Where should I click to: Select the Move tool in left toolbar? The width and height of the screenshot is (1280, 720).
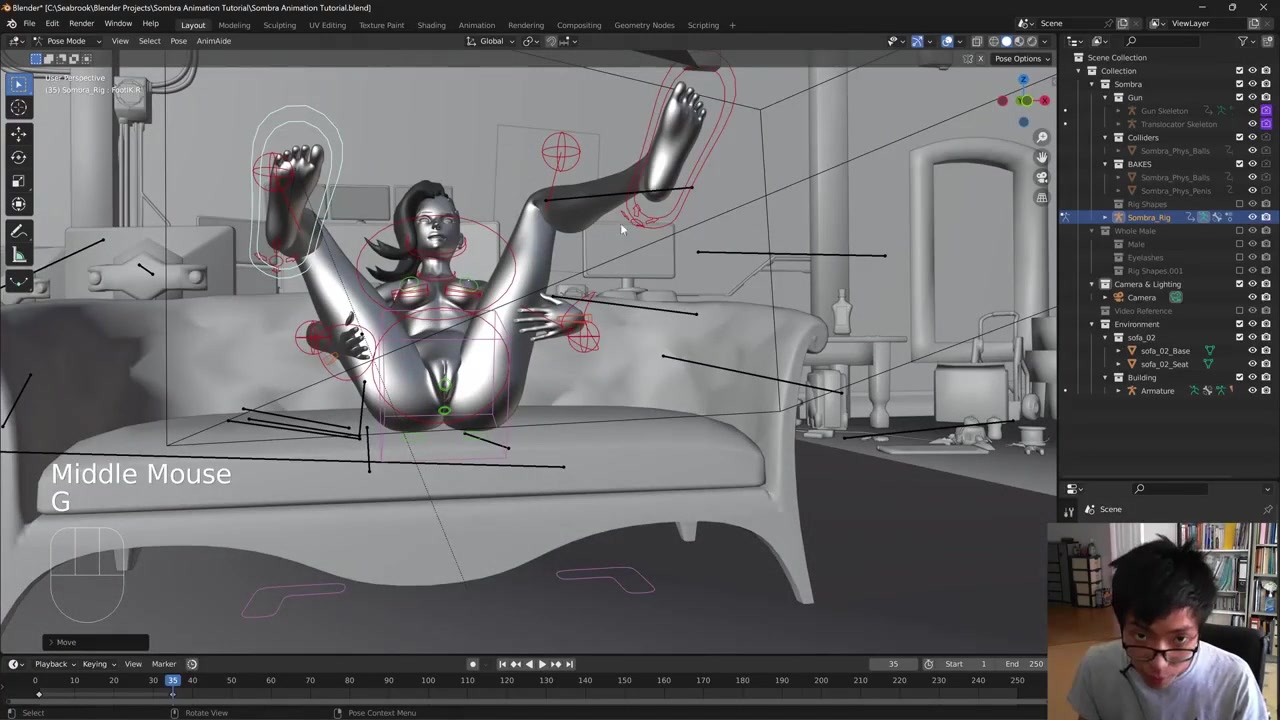coord(18,133)
